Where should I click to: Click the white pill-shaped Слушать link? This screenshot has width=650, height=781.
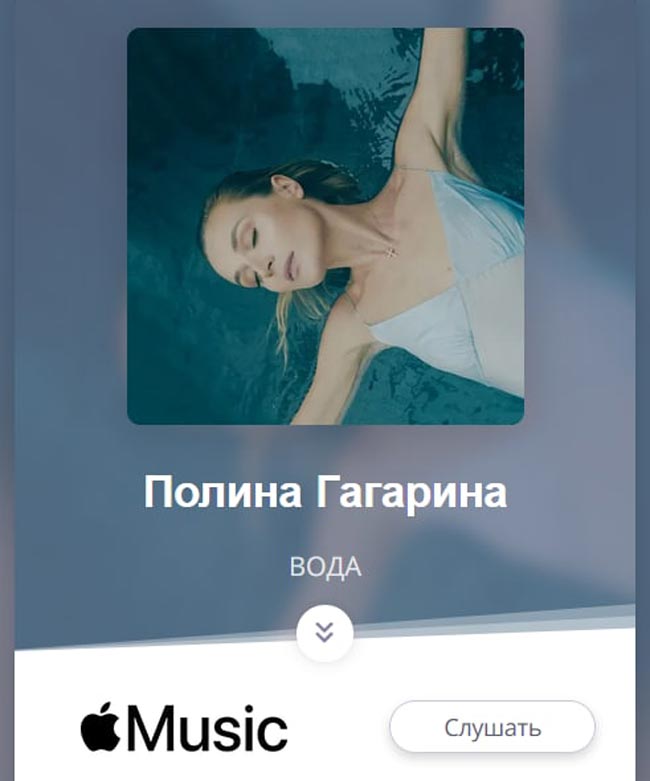(x=492, y=727)
